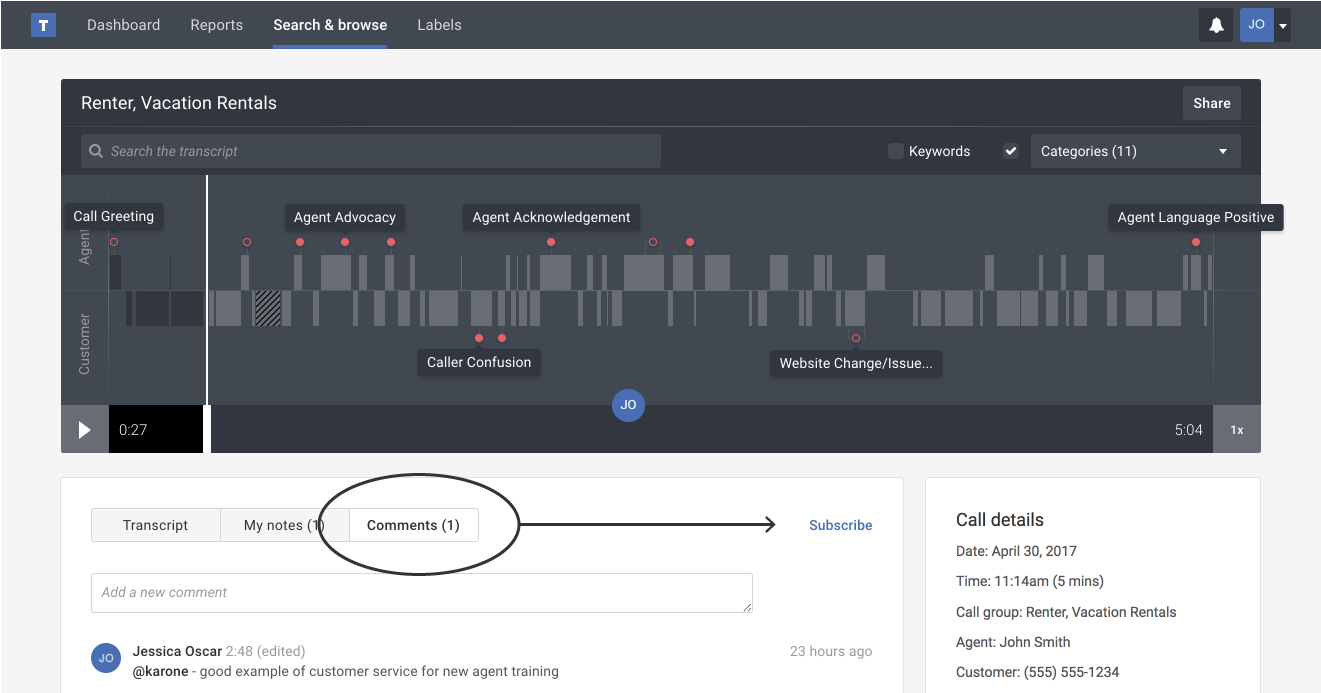1321x693 pixels.
Task: Click the Jessica Oscar comment avatar
Action: click(106, 658)
